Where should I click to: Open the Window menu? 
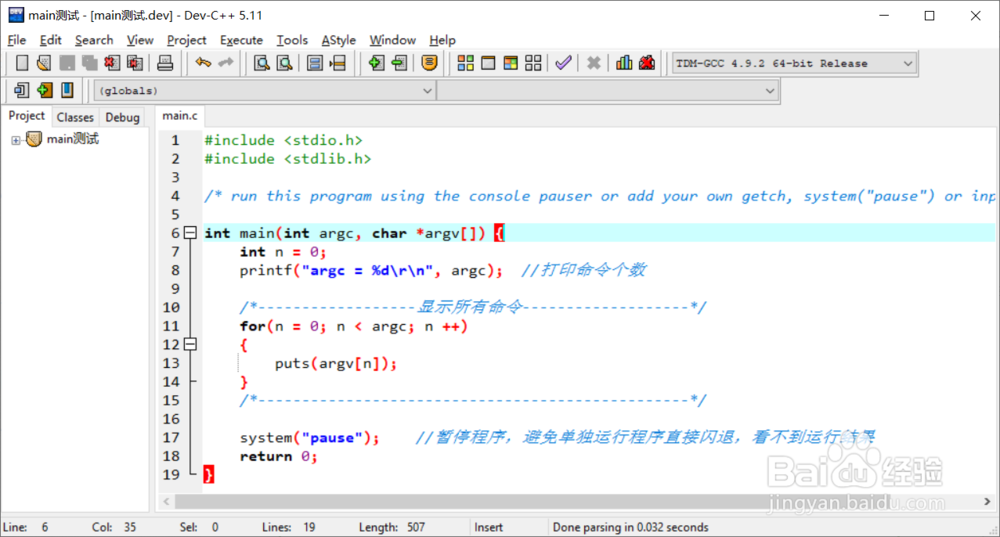pos(392,40)
